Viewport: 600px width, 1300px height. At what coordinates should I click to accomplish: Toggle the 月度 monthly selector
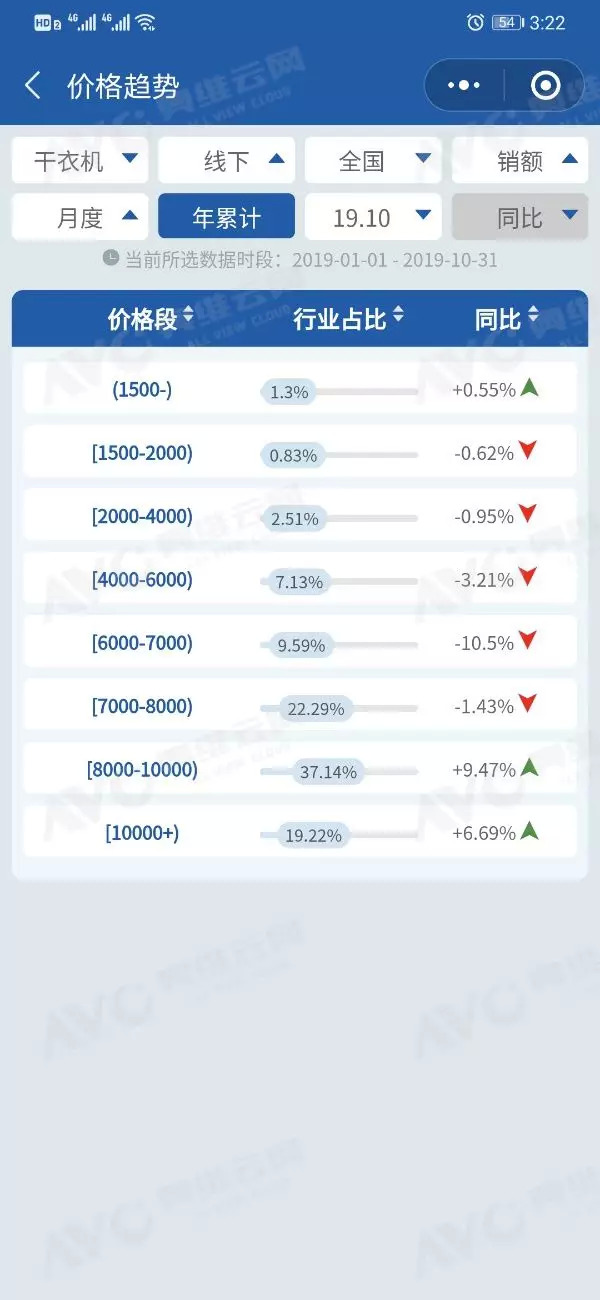(80, 217)
